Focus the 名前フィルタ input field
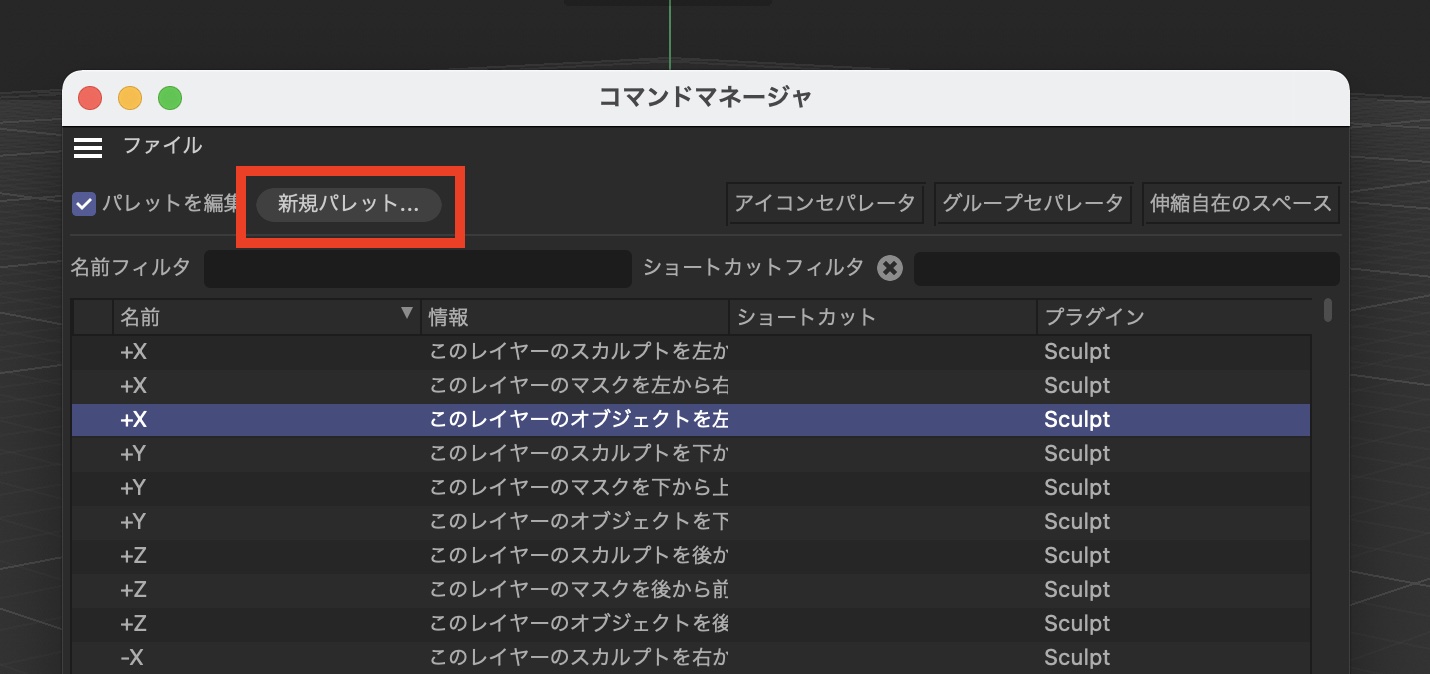 (x=417, y=268)
